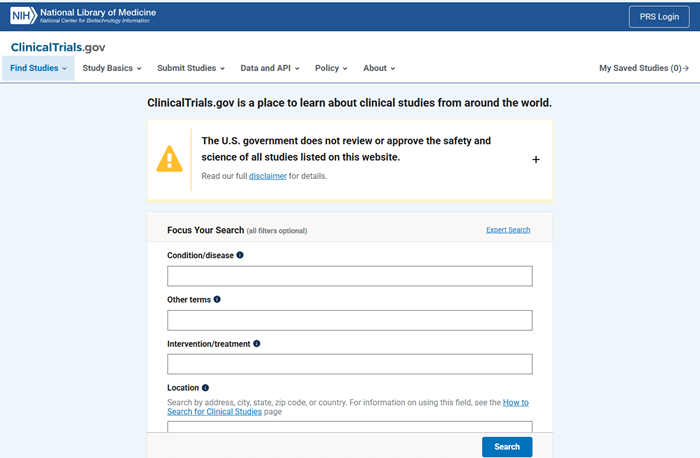Click the PRS Login button
700x458 pixels.
pyautogui.click(x=659, y=17)
